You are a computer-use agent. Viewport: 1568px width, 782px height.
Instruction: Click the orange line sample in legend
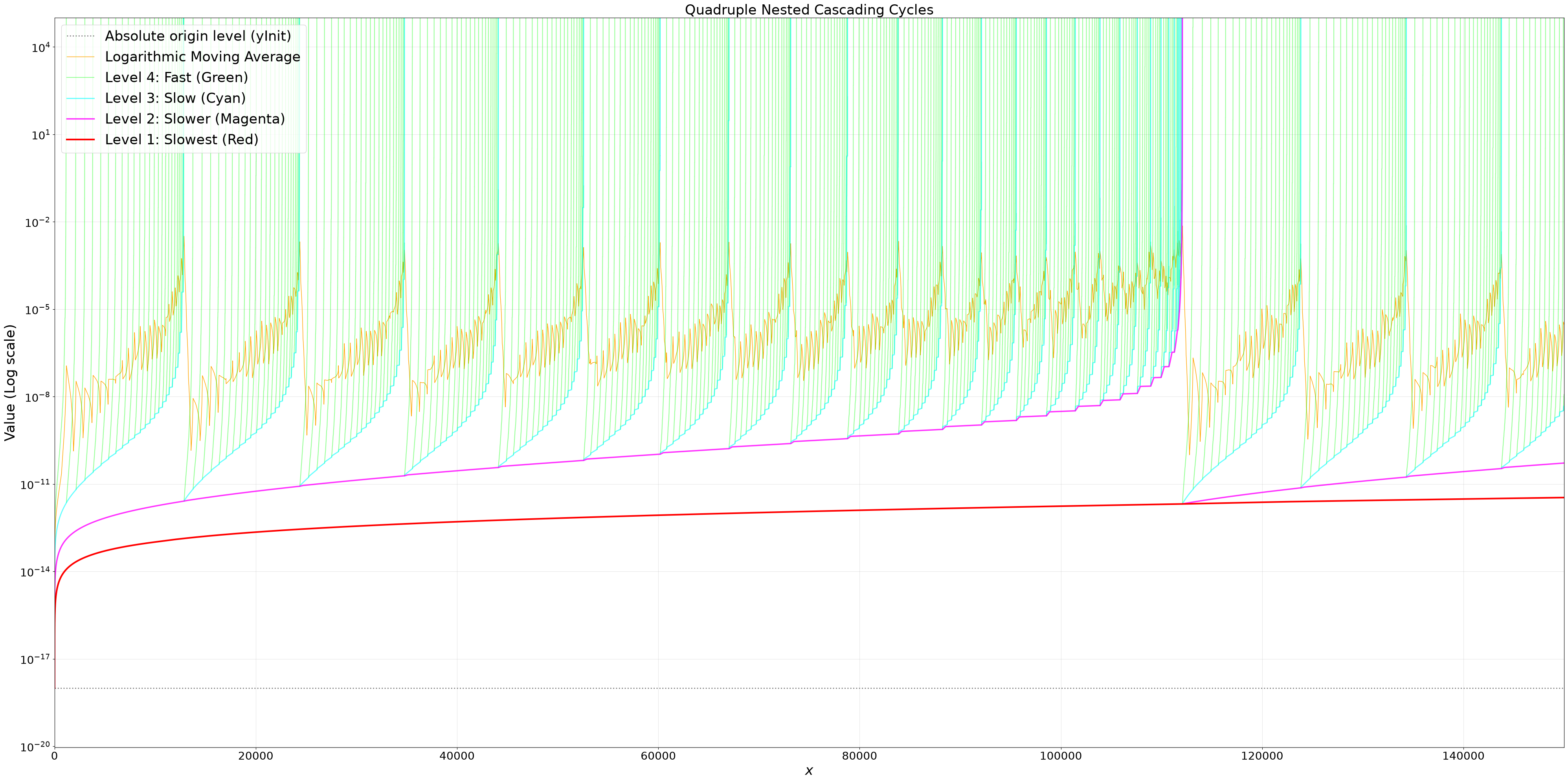(x=80, y=57)
